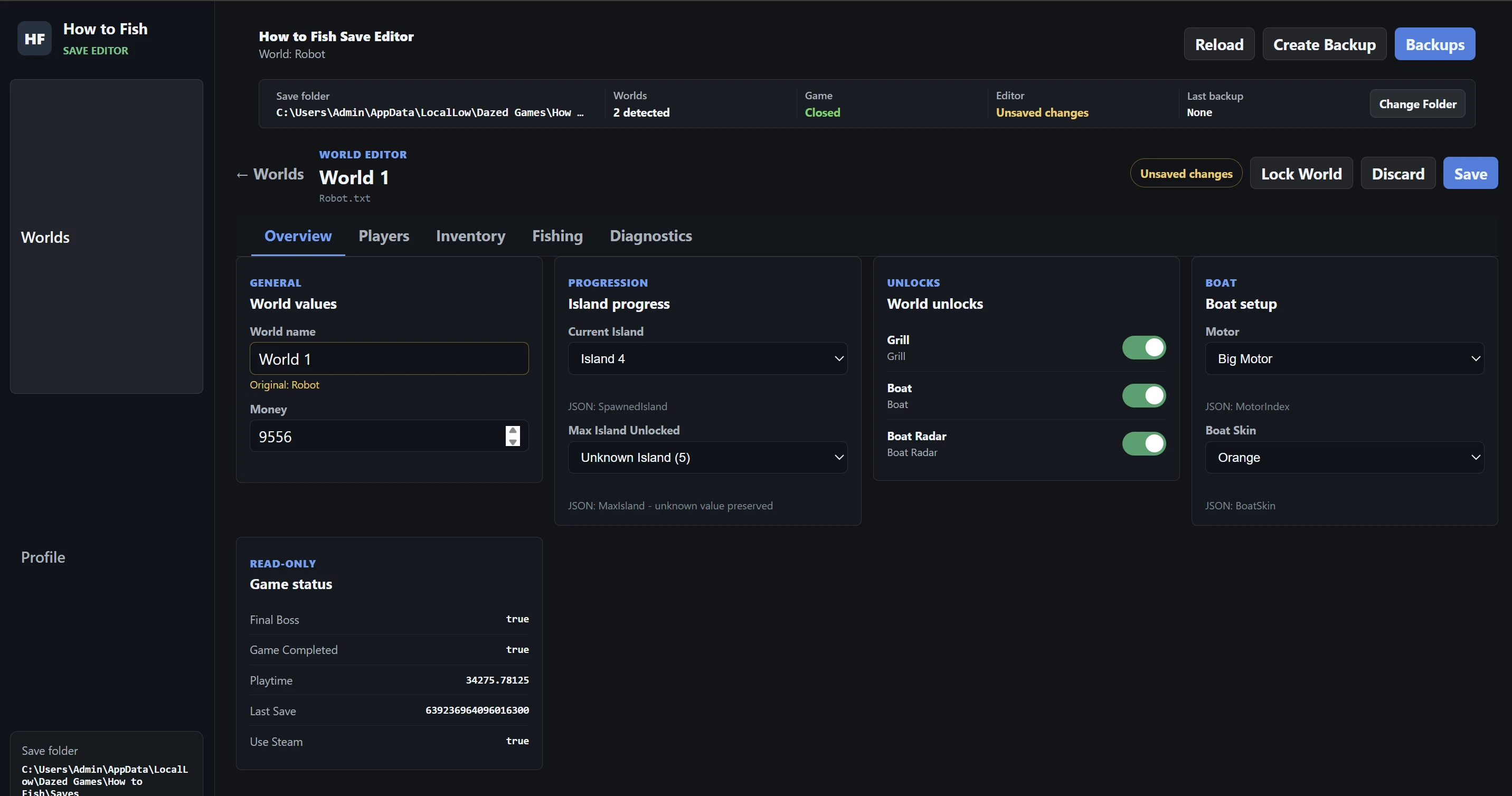The height and width of the screenshot is (796, 1512).
Task: Open the Backups button
Action: [x=1434, y=44]
